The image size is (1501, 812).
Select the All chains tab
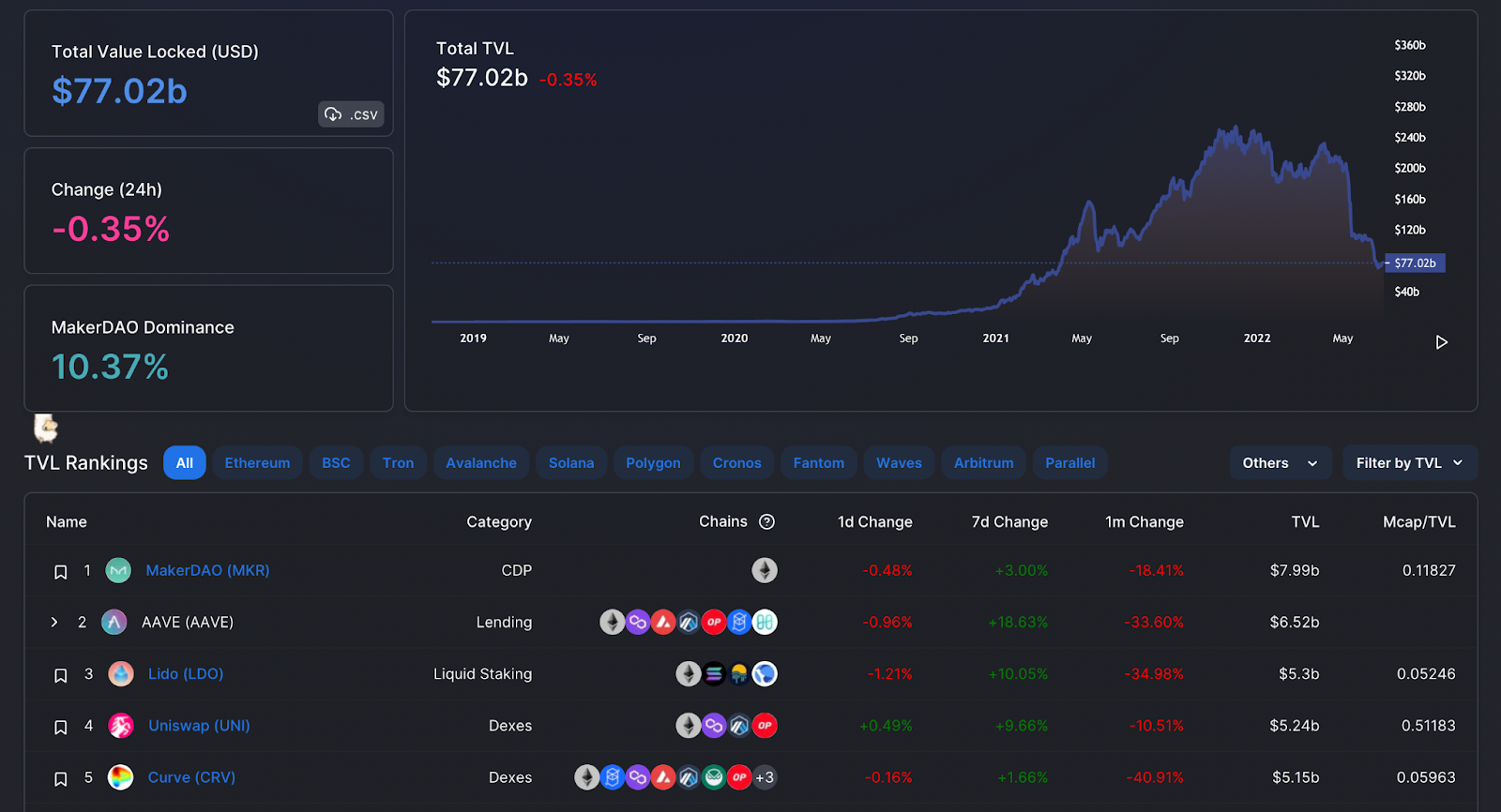click(x=185, y=463)
